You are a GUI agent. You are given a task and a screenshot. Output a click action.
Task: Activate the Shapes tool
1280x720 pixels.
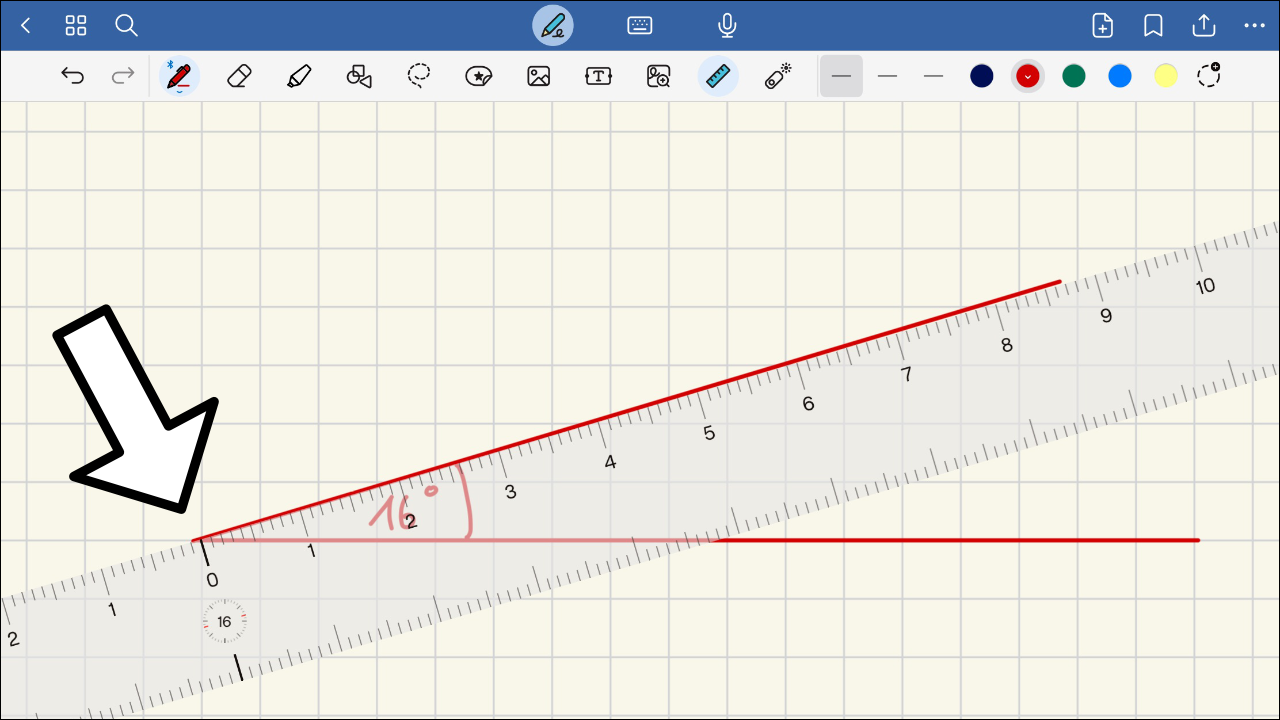click(358, 76)
